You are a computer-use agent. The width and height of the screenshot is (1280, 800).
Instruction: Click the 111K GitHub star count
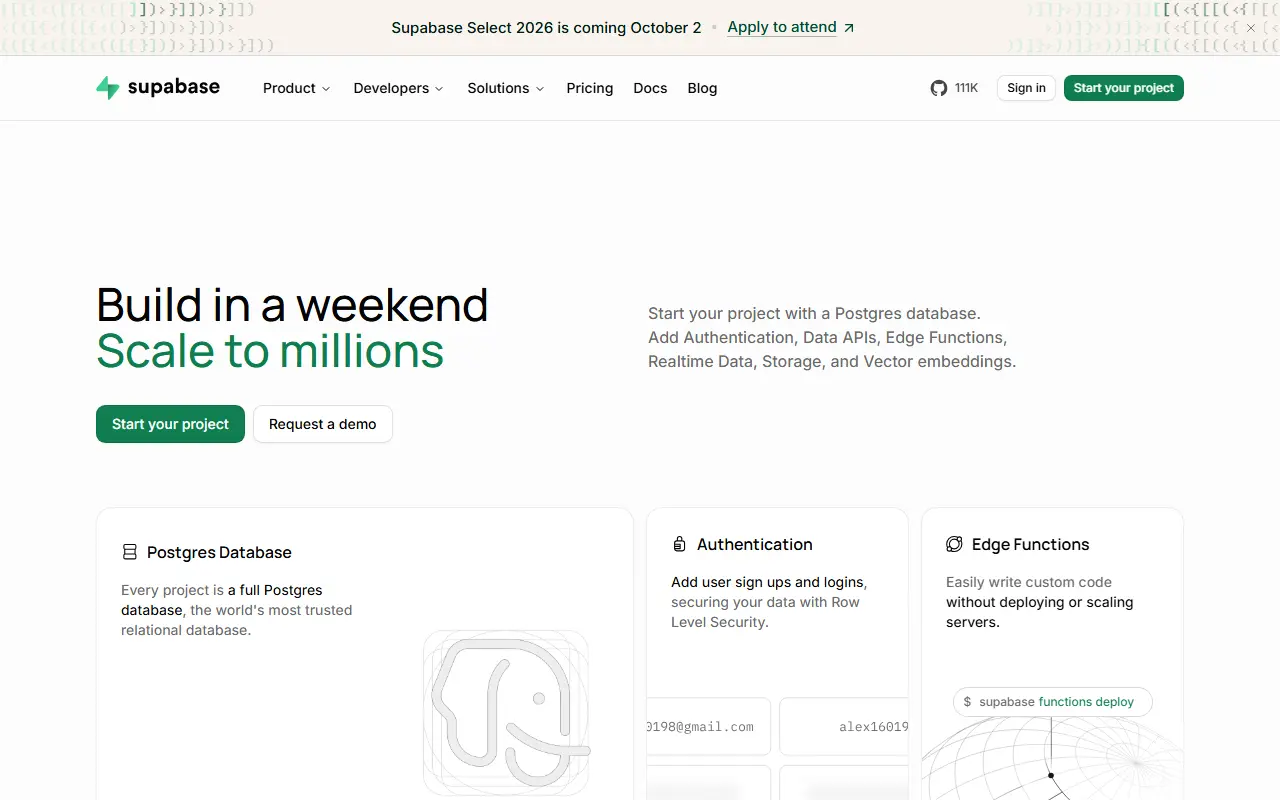(966, 88)
